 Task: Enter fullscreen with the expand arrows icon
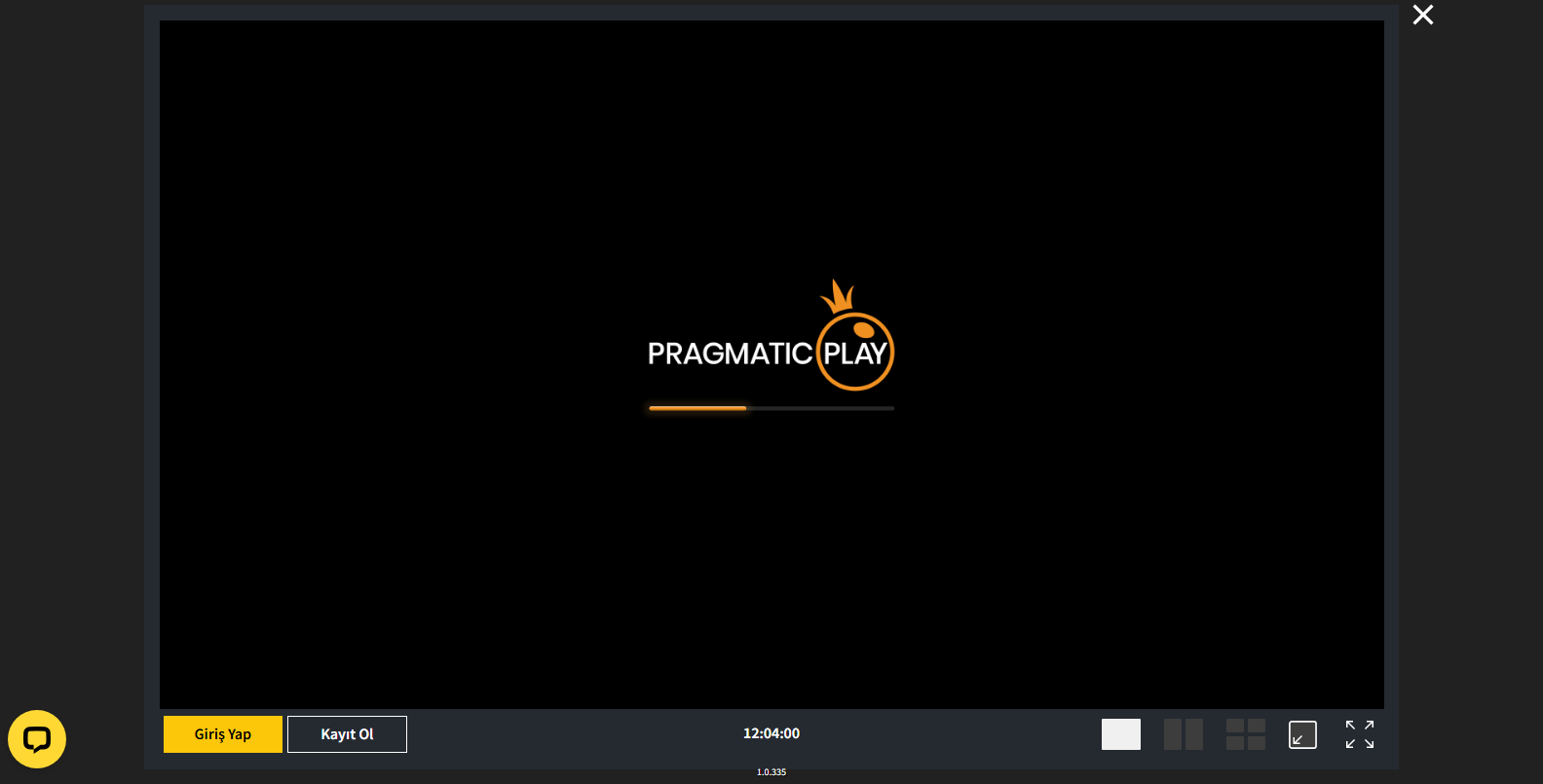pos(1359,734)
